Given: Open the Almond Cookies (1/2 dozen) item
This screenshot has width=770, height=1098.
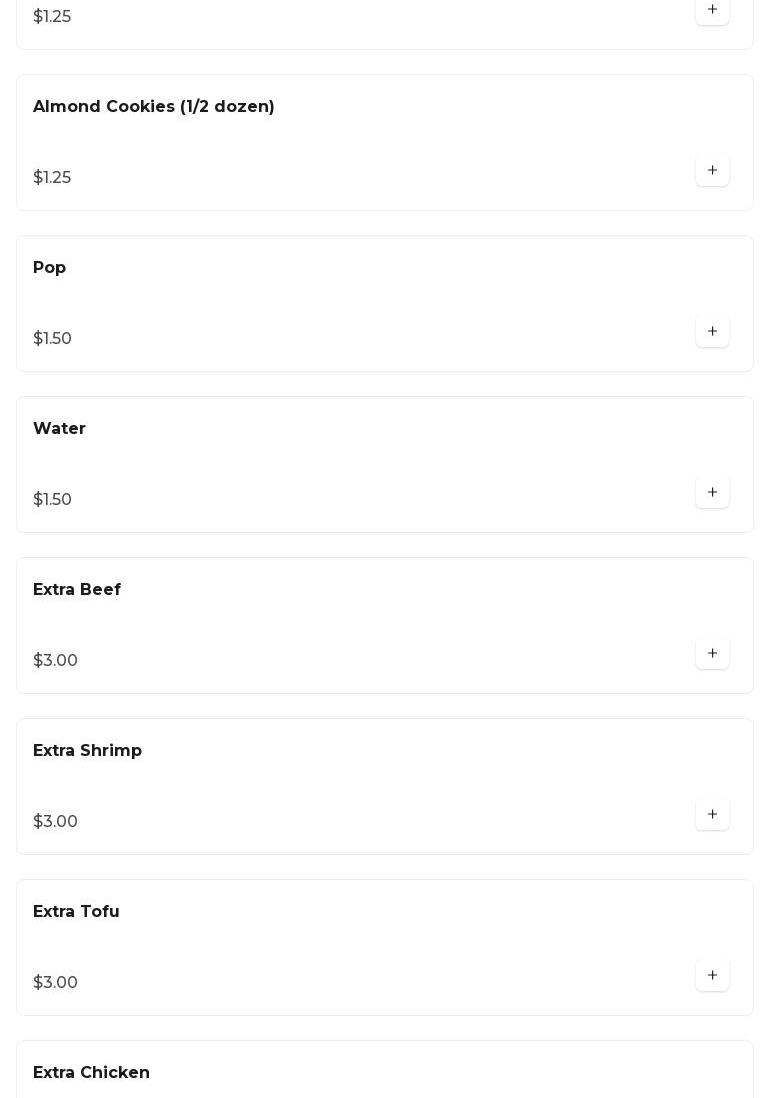Looking at the screenshot, I should (154, 107).
